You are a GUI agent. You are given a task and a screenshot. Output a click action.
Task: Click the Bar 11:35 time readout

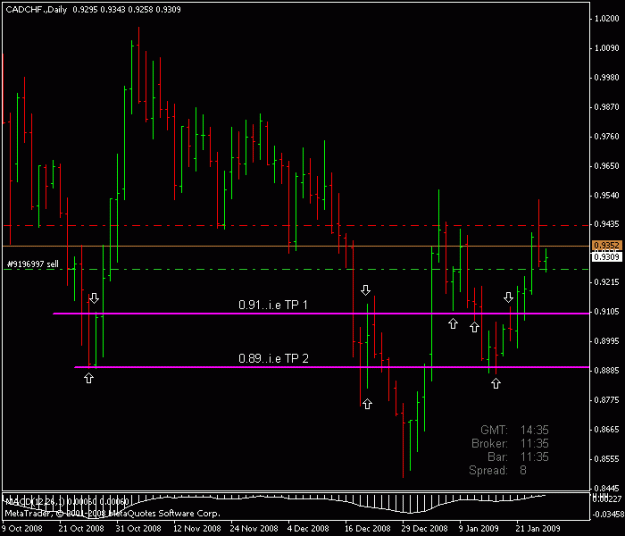[x=518, y=457]
